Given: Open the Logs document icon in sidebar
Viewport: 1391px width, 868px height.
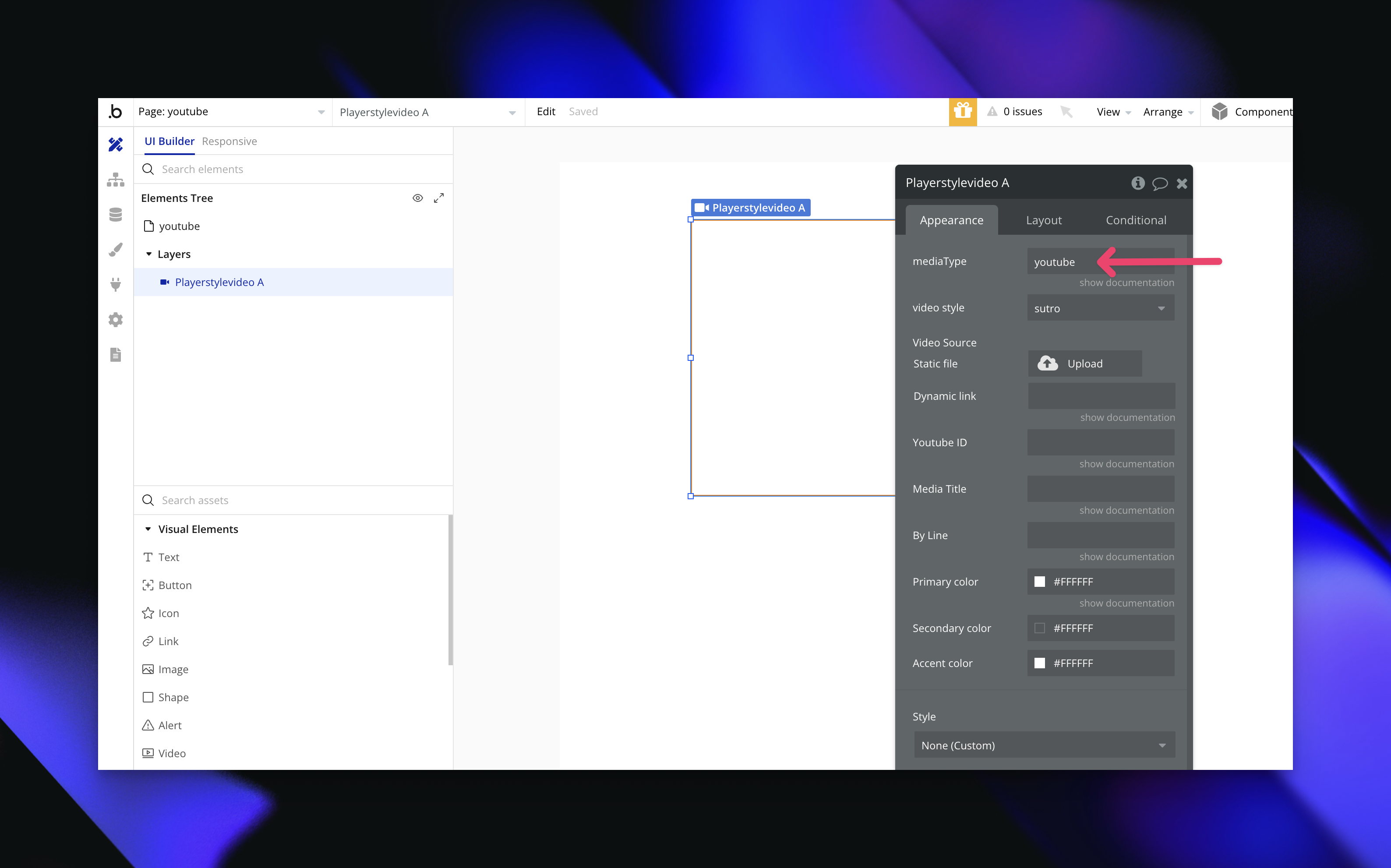Looking at the screenshot, I should coord(115,355).
